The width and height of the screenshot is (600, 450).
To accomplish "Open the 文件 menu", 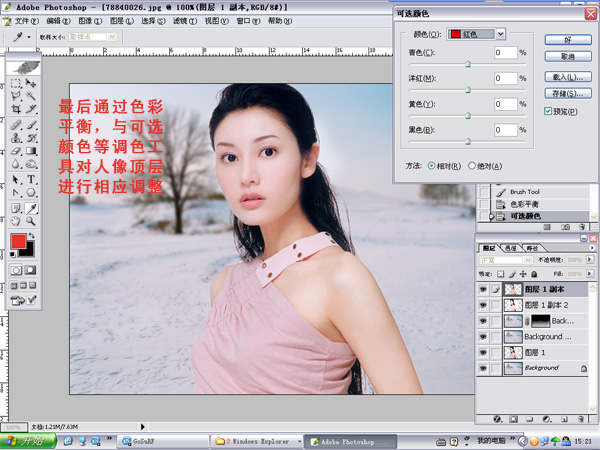I will click(26, 21).
